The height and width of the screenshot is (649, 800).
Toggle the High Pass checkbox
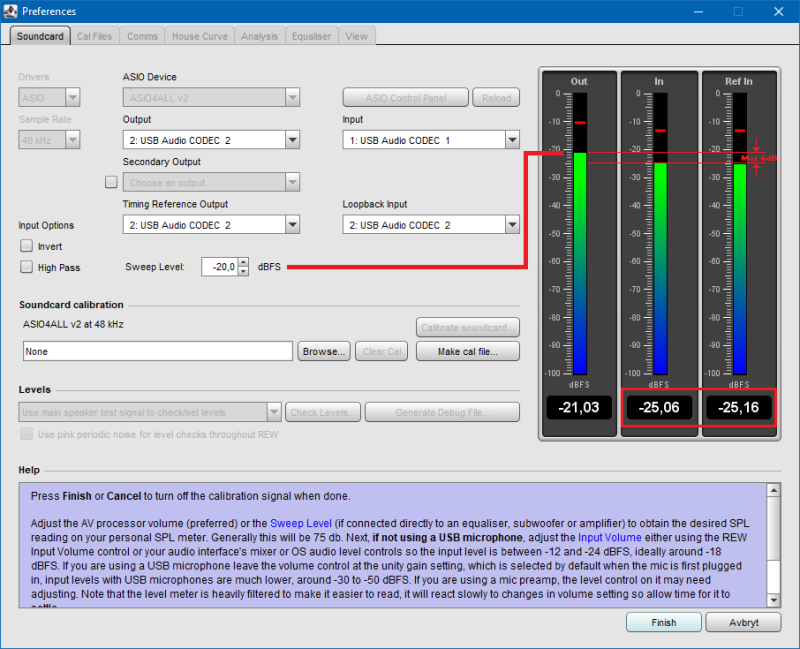[x=27, y=267]
